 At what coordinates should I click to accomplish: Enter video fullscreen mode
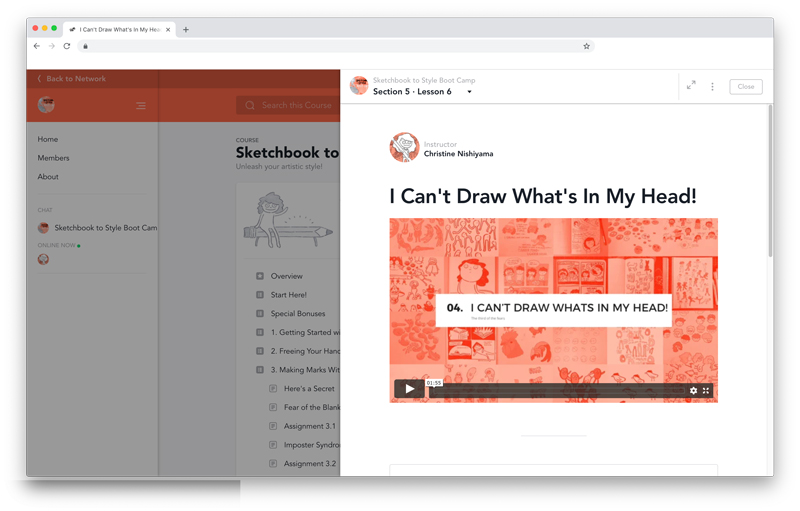706,391
